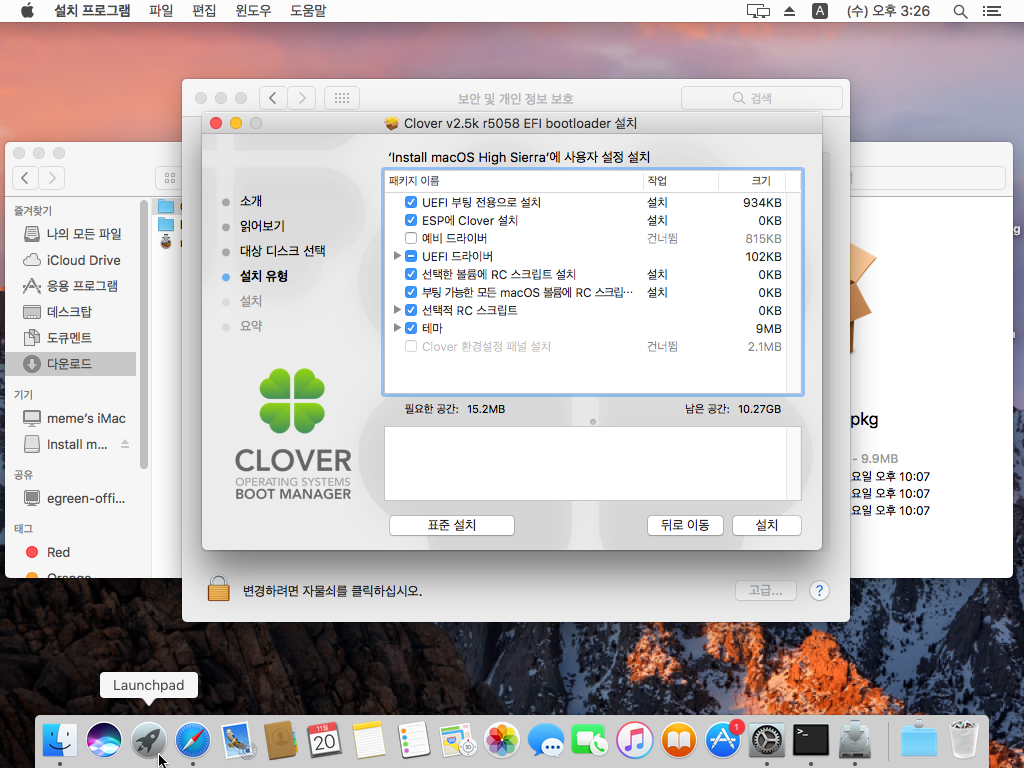Image resolution: width=1024 pixels, height=768 pixels.
Task: Open input source A menu
Action: (820, 11)
